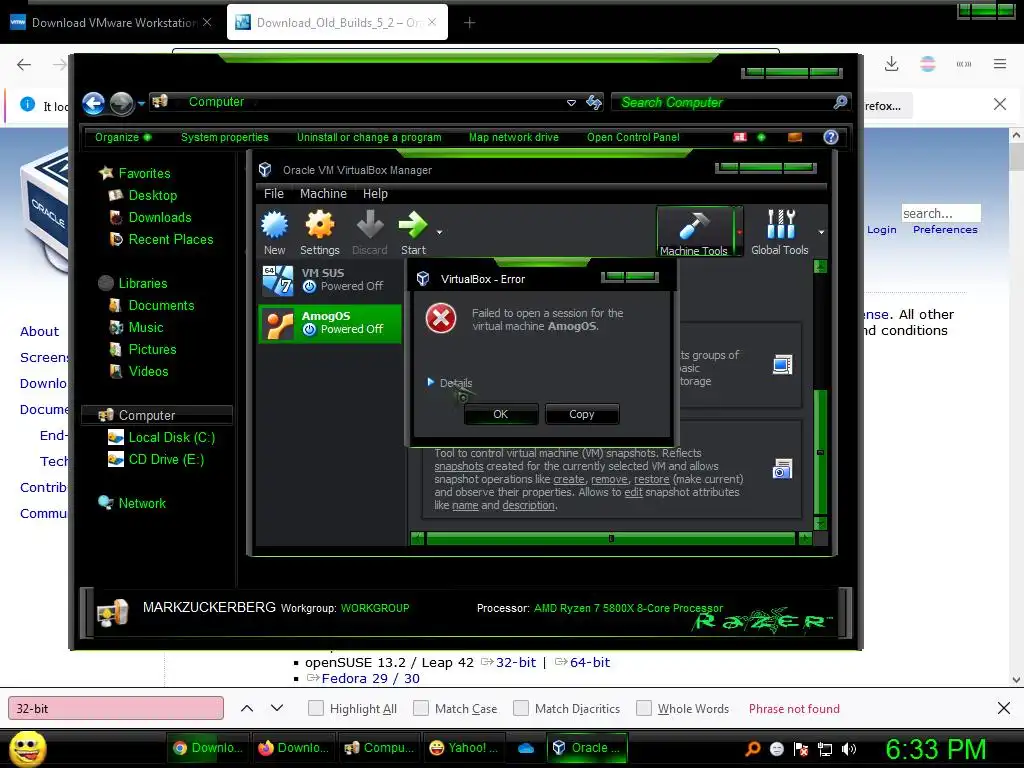Open the File menu in VirtualBox
Screen dimensions: 1024x768
pos(274,194)
